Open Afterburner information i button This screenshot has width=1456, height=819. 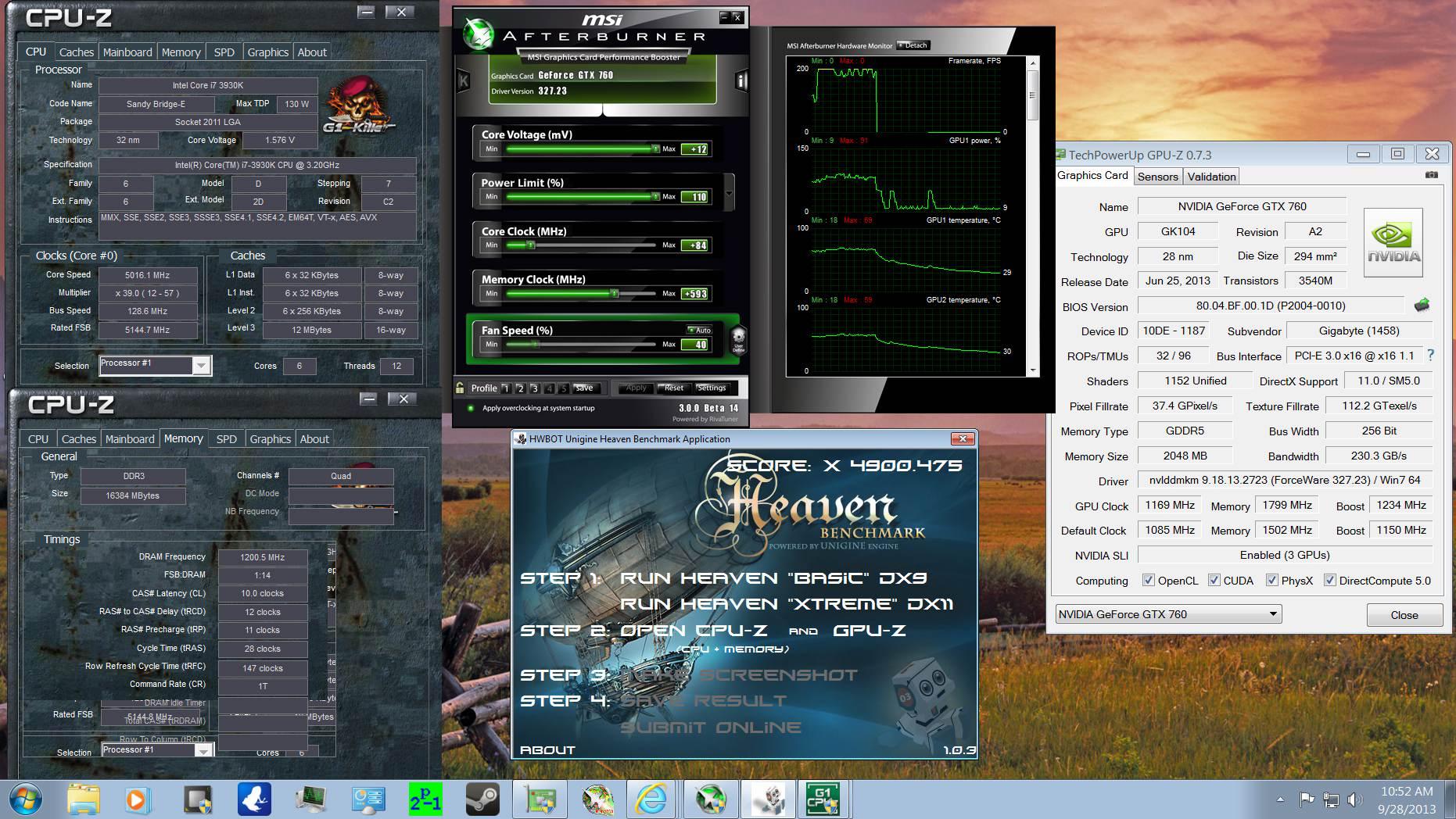tap(741, 80)
